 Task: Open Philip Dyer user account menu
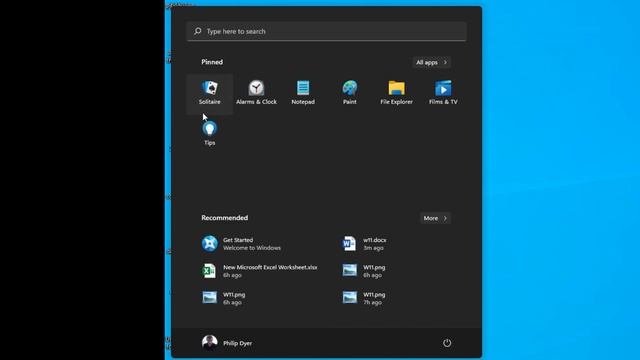click(x=227, y=343)
